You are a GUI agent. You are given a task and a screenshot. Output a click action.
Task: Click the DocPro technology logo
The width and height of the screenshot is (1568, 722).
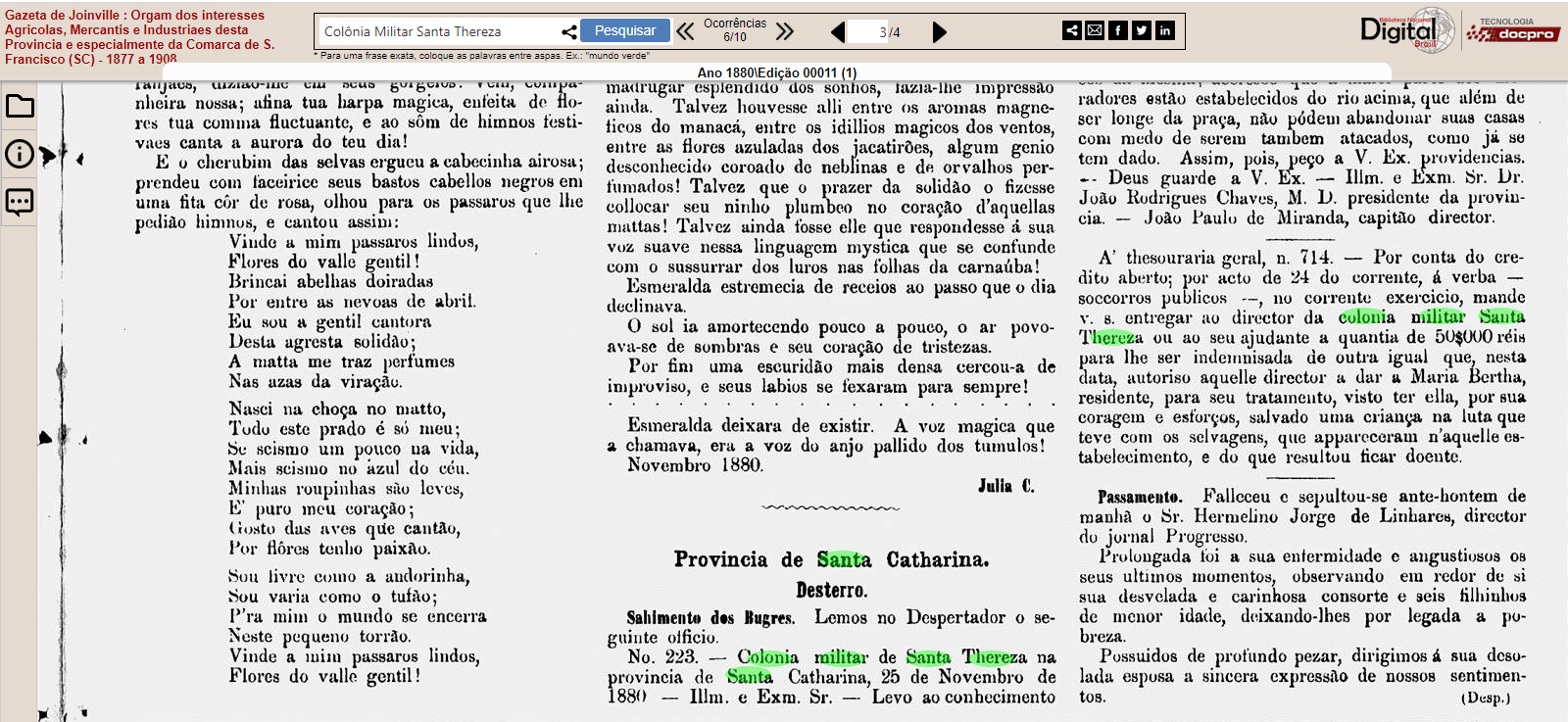coord(1513,30)
